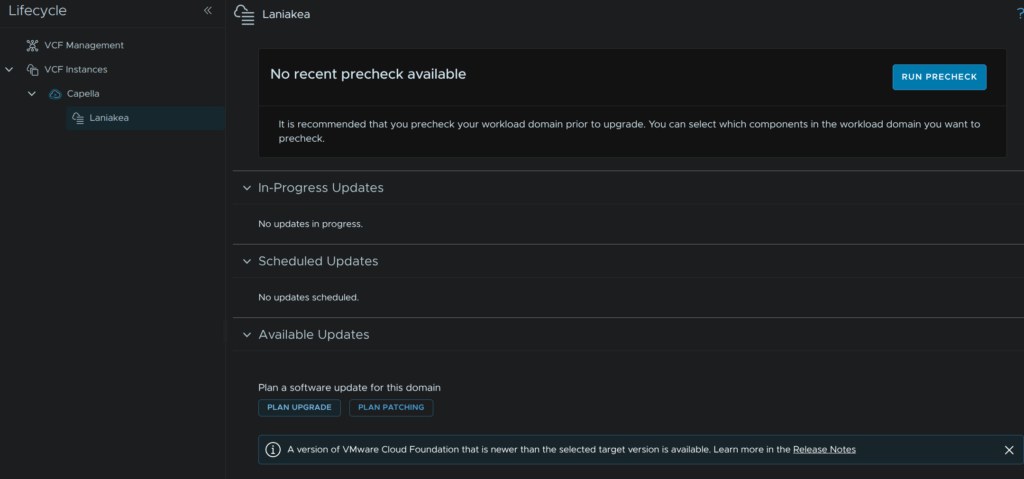
Task: Collapse the Capella tree node chevron
Action: click(31, 93)
